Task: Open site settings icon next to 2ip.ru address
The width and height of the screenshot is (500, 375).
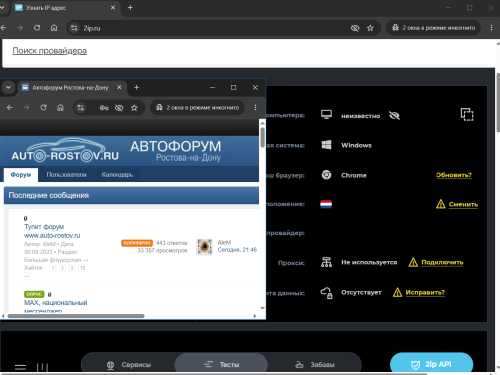Action: [74, 28]
